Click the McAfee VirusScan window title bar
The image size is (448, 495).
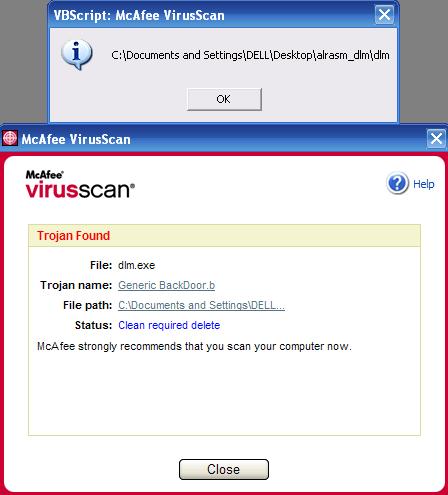tap(213, 139)
